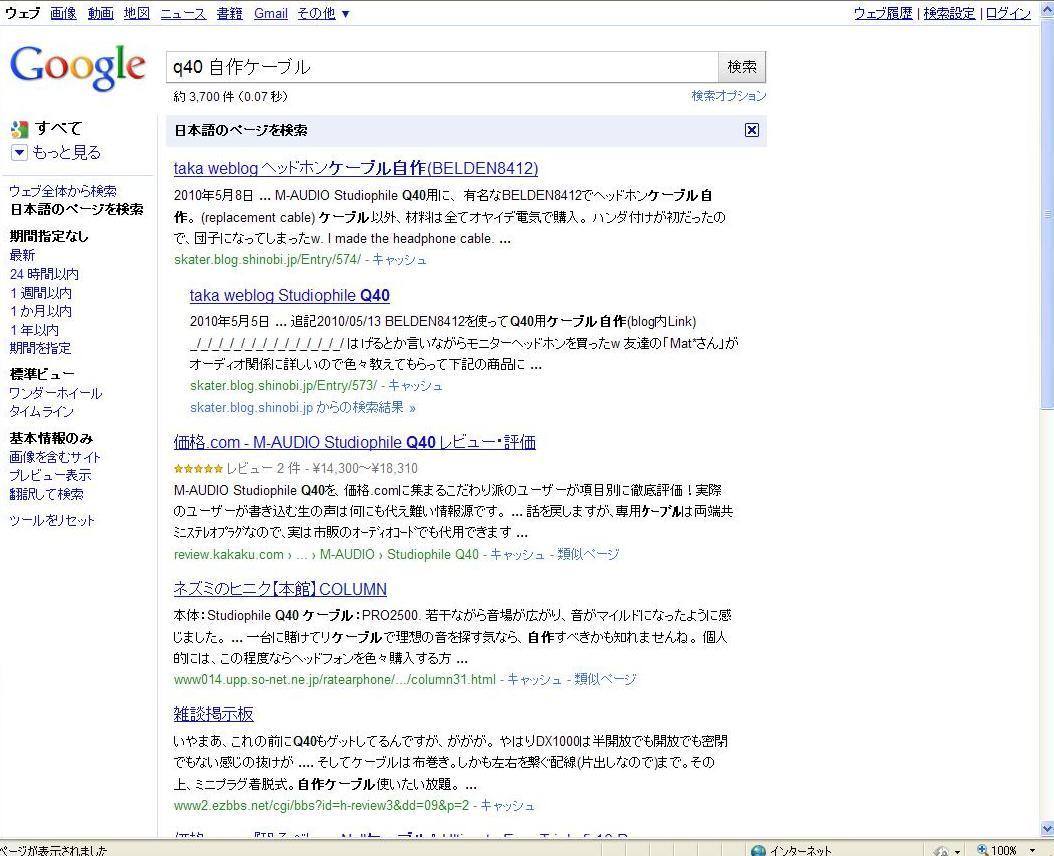
Task: Click the five-star rating icon for kakaku result
Action: click(198, 469)
